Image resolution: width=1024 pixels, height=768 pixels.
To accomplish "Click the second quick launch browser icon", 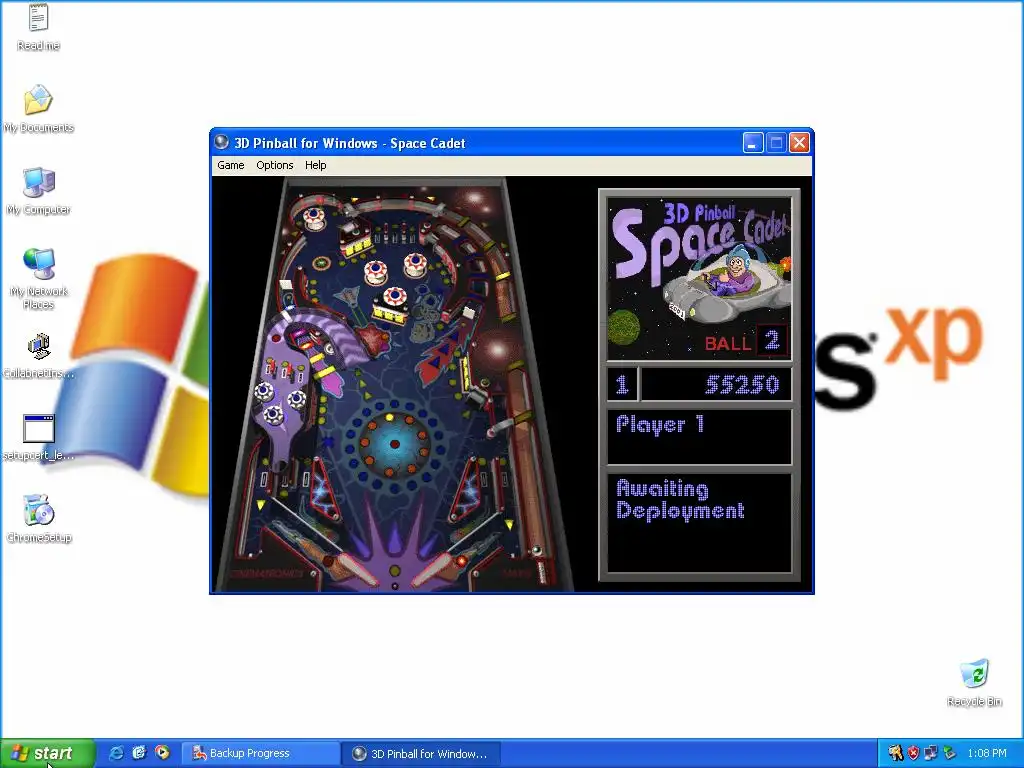I will (139, 753).
